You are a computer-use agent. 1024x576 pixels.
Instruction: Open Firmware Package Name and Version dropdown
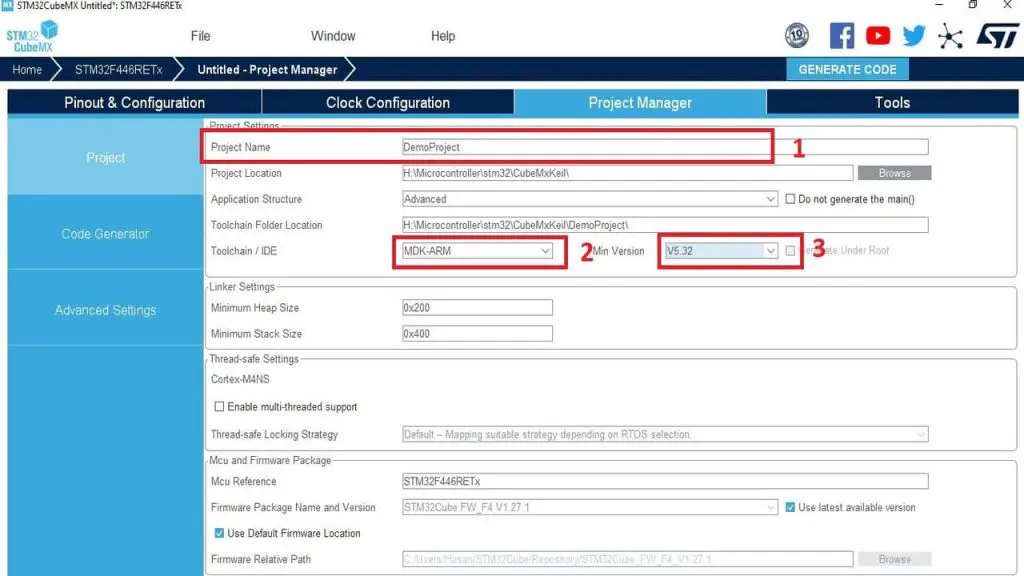coord(590,507)
